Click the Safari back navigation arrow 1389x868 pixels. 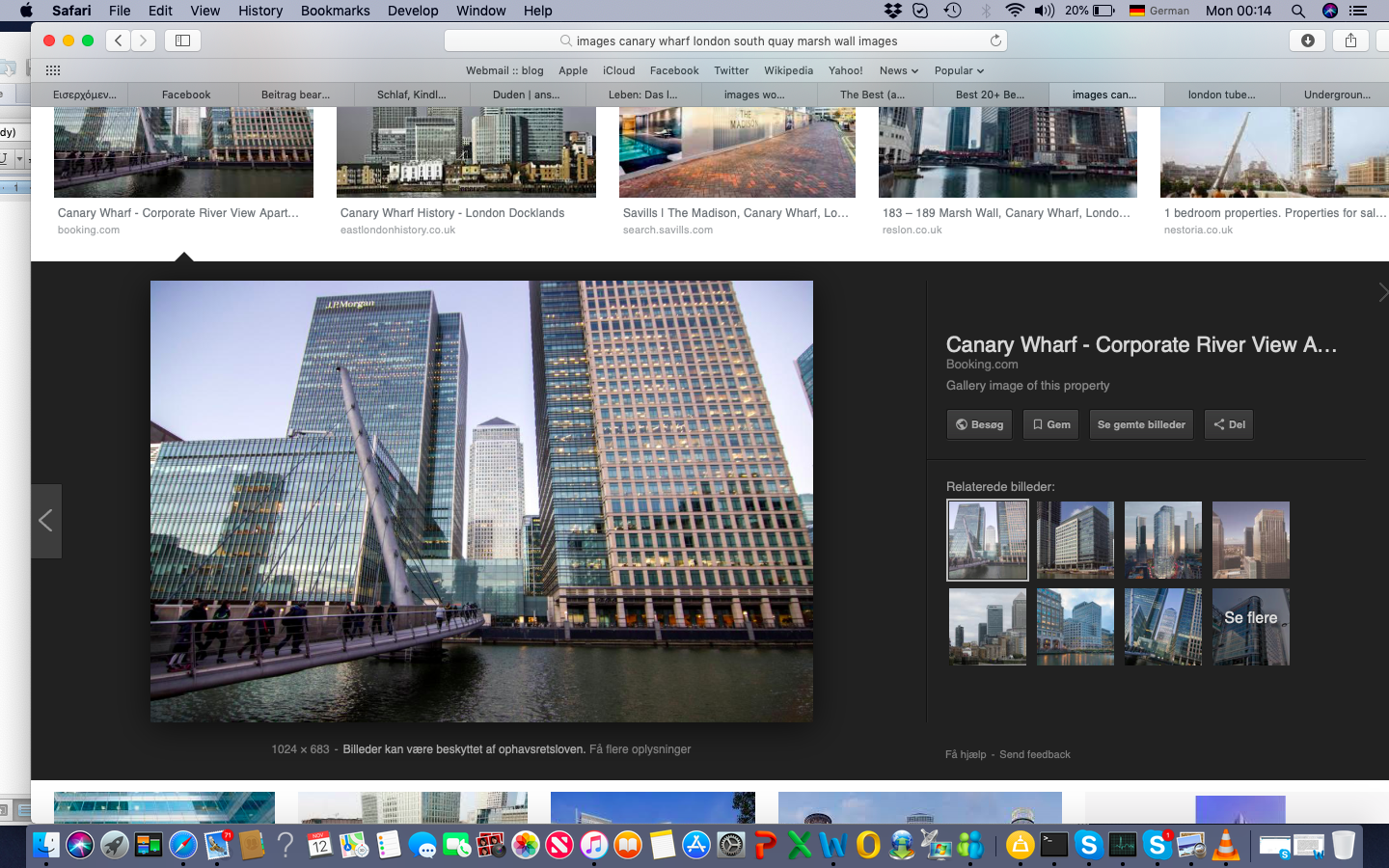119,41
